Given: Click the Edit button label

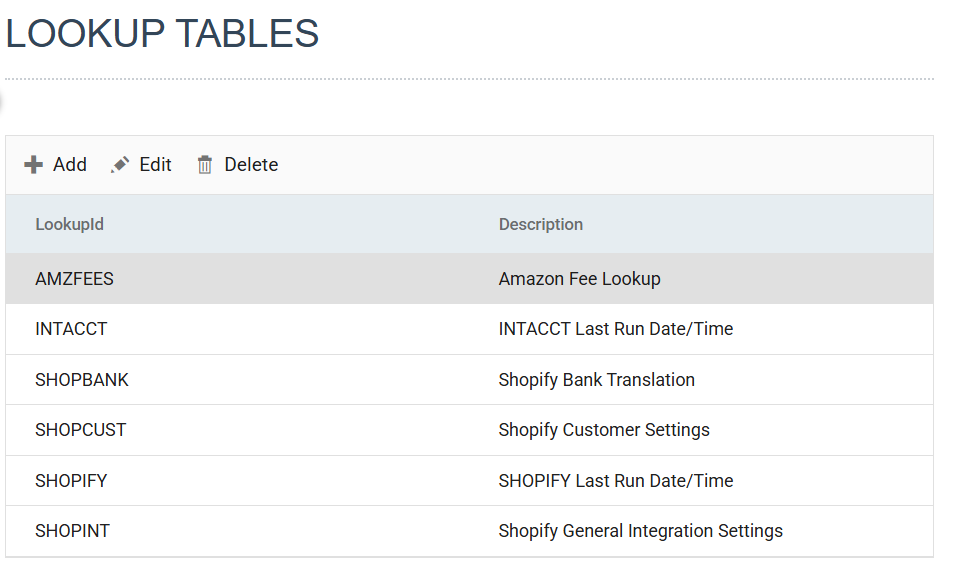Looking at the screenshot, I should point(155,164).
